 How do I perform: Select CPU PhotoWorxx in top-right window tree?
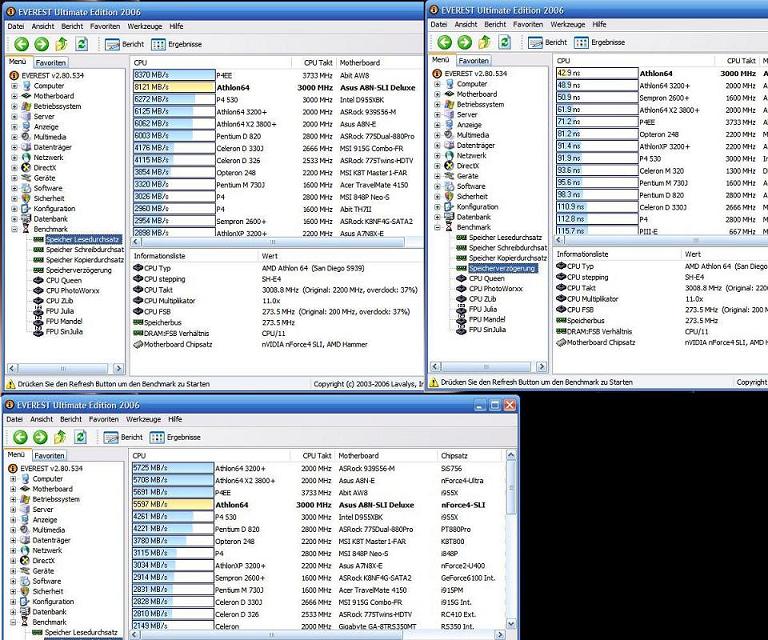496,289
